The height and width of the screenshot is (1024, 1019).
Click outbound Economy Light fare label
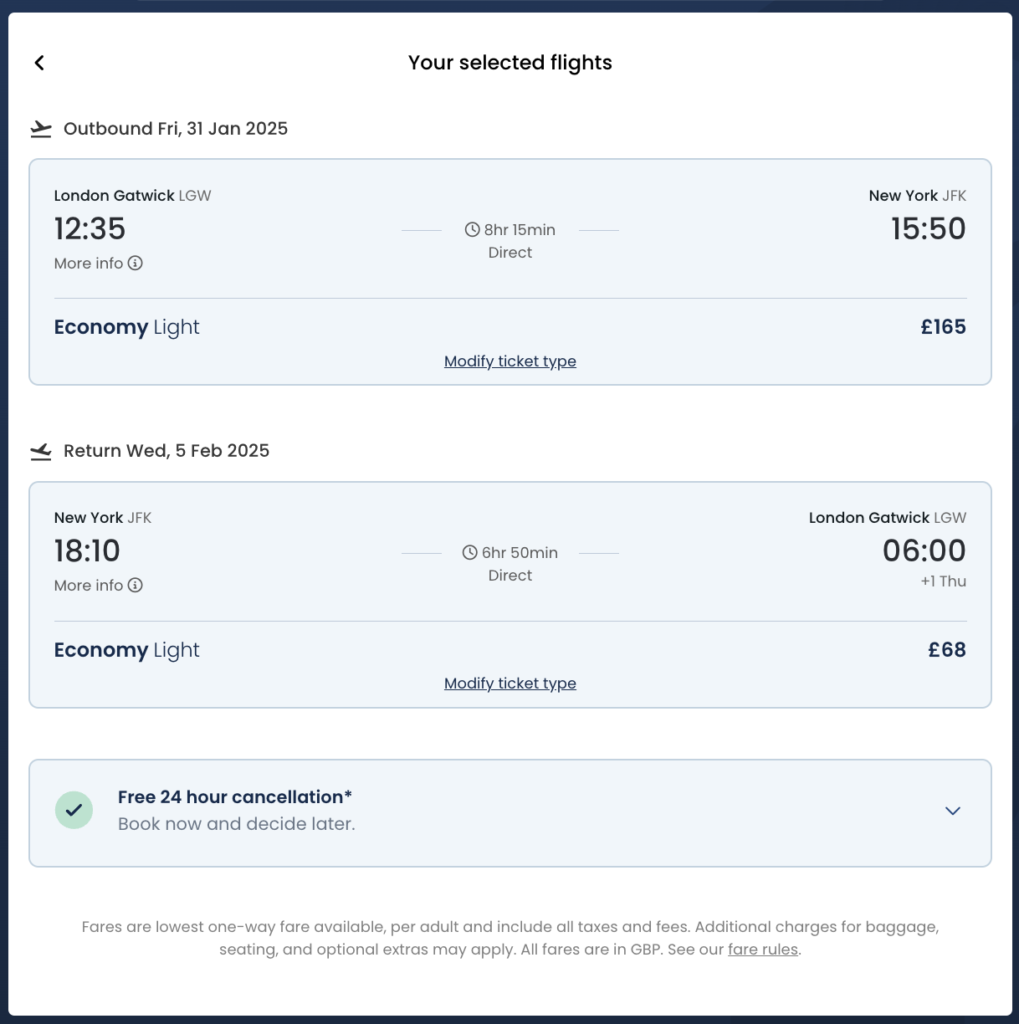[x=127, y=327]
